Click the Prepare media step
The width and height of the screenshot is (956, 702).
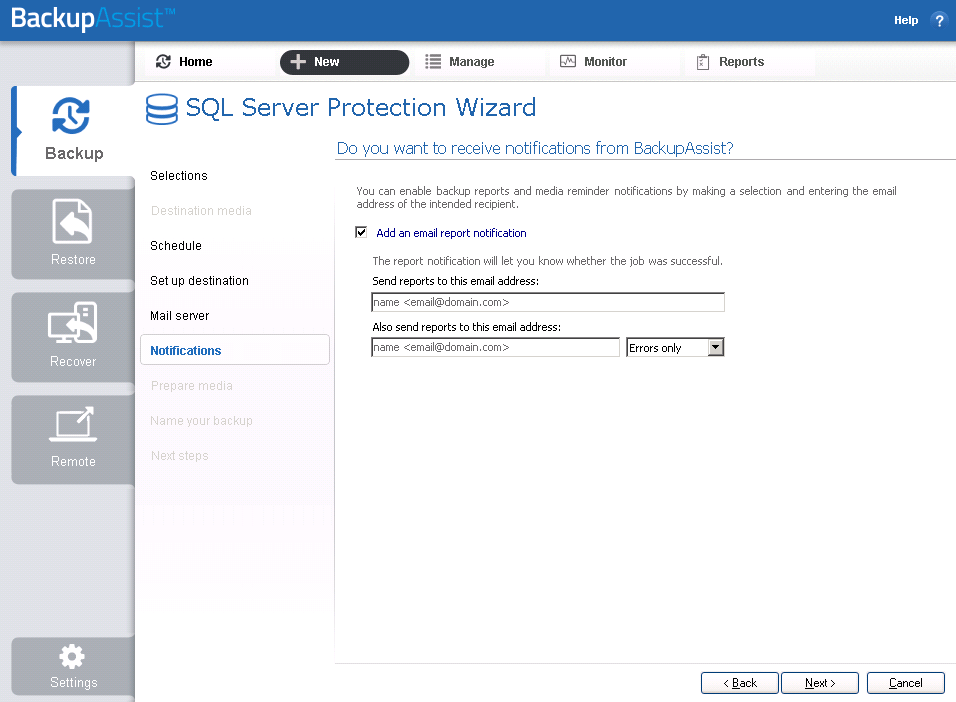click(191, 386)
